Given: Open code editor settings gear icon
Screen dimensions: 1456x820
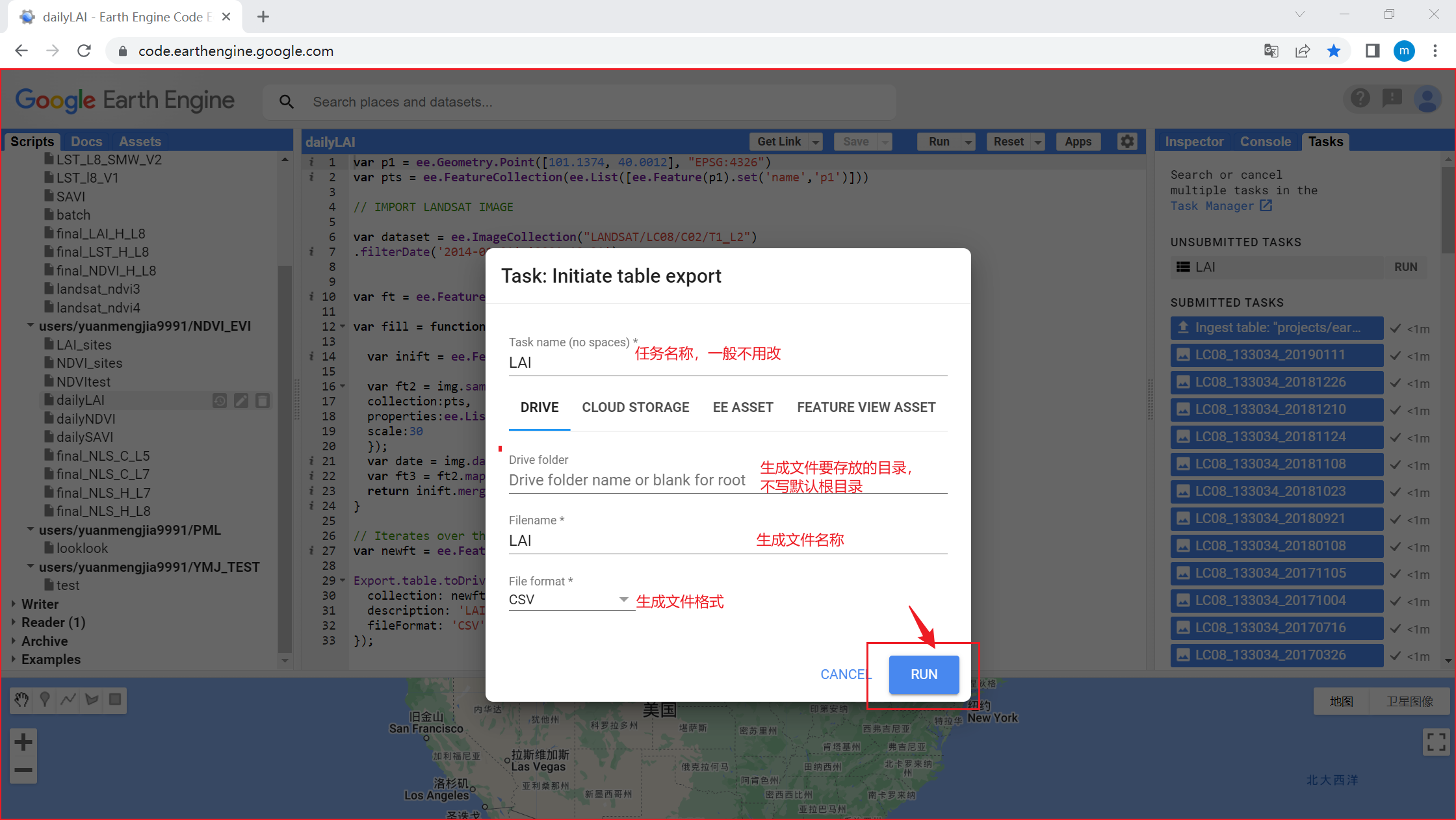Looking at the screenshot, I should pyautogui.click(x=1127, y=142).
